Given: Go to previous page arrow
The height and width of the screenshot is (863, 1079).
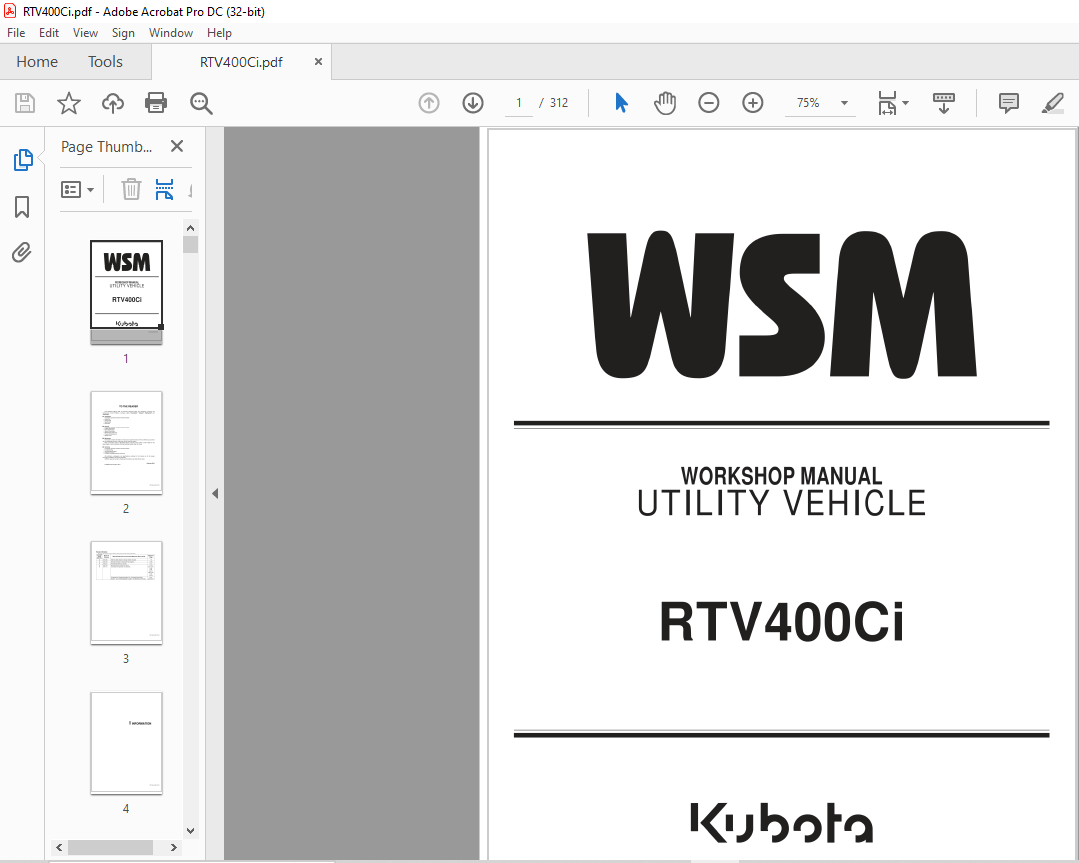Looking at the screenshot, I should click(x=429, y=103).
